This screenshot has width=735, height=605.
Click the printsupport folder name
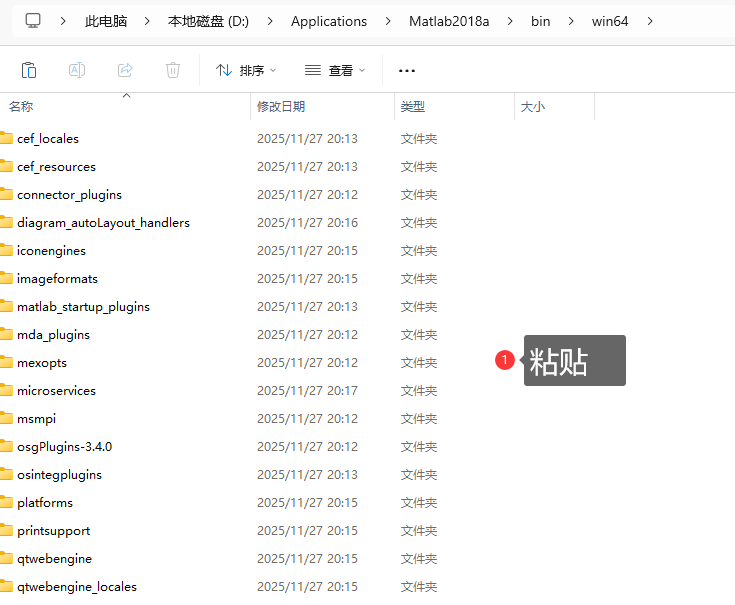point(53,531)
